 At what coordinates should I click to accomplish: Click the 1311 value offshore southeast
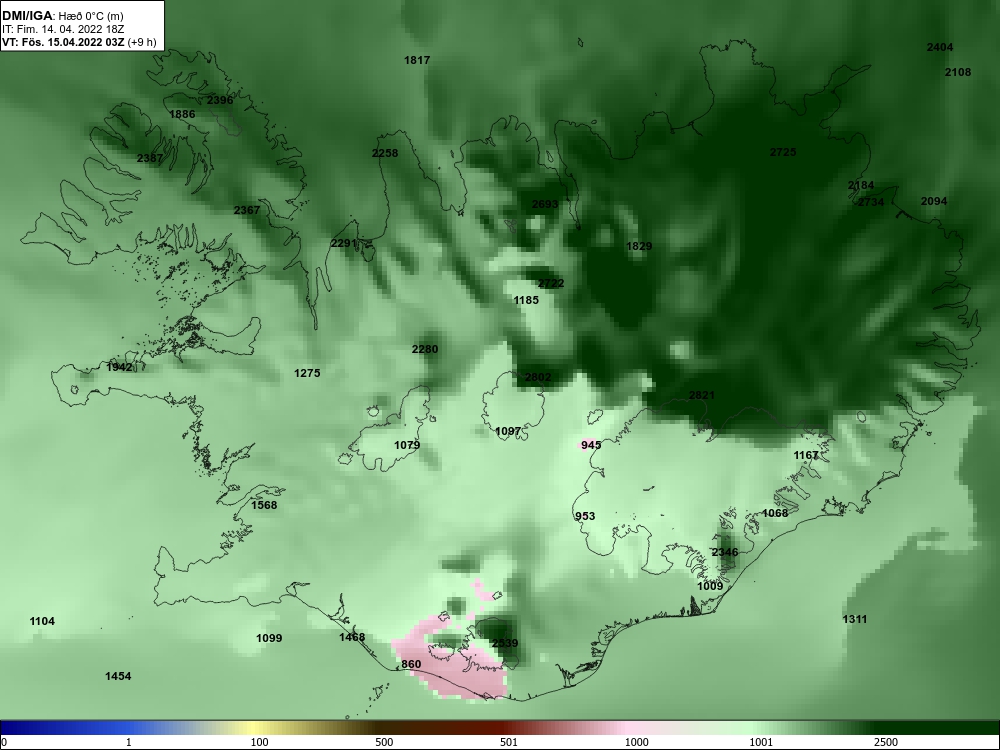(x=855, y=619)
